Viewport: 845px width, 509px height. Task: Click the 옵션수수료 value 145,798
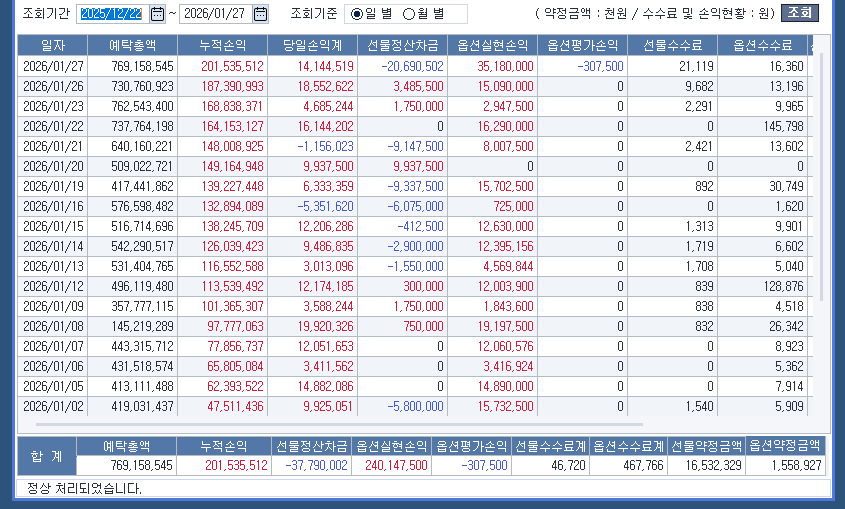[x=784, y=126]
